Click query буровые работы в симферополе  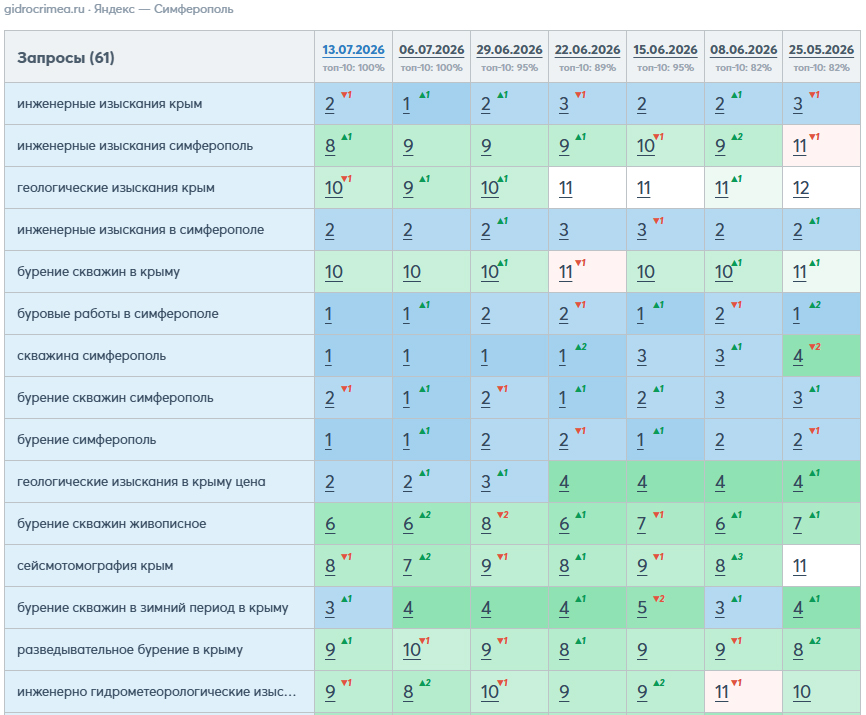coord(118,314)
